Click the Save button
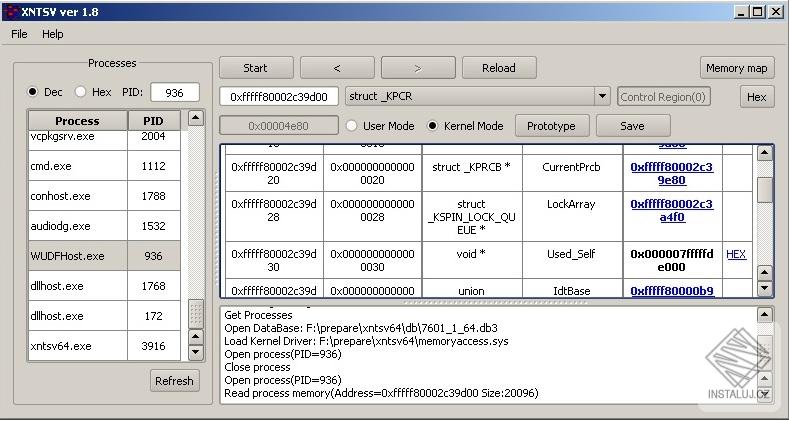 [633, 126]
